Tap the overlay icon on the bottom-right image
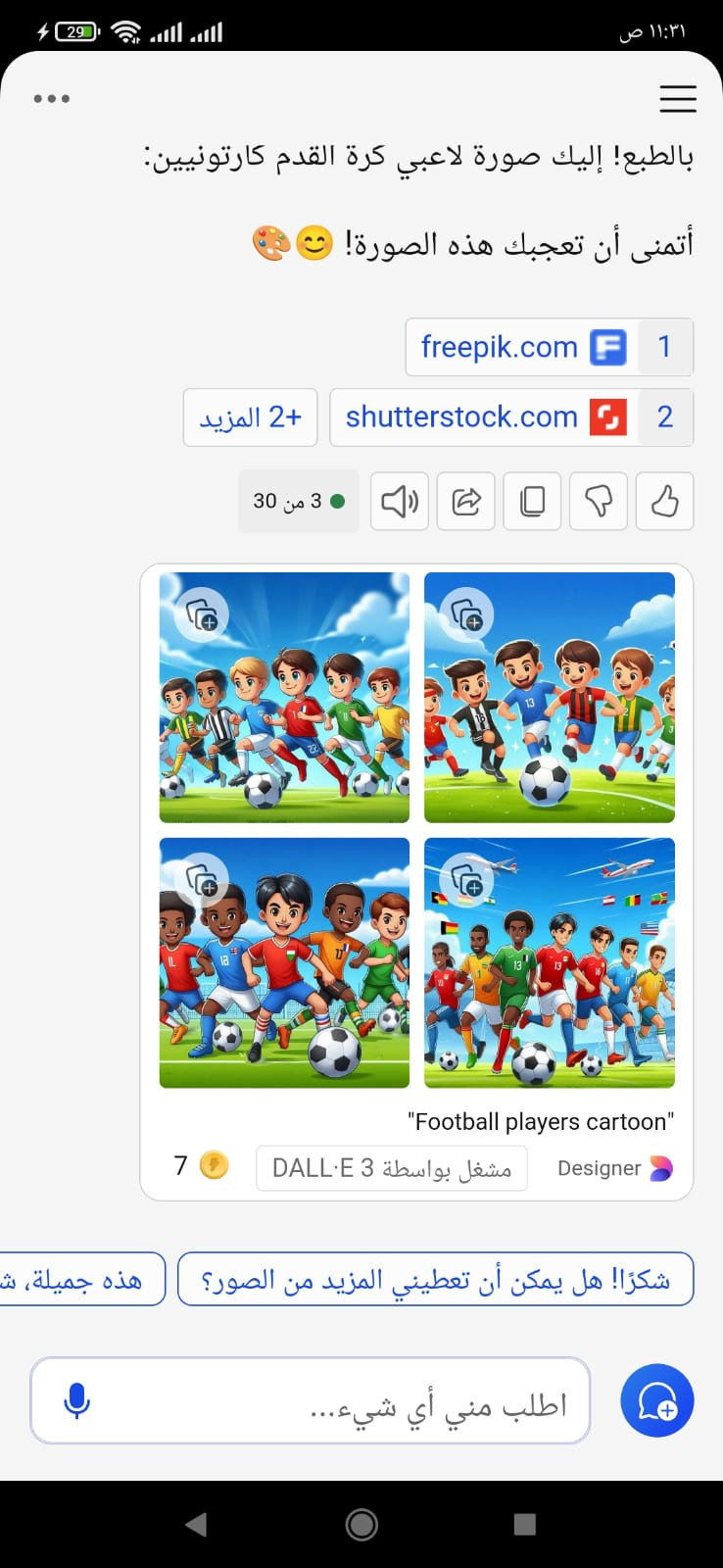The height and width of the screenshot is (1568, 723). tap(466, 880)
